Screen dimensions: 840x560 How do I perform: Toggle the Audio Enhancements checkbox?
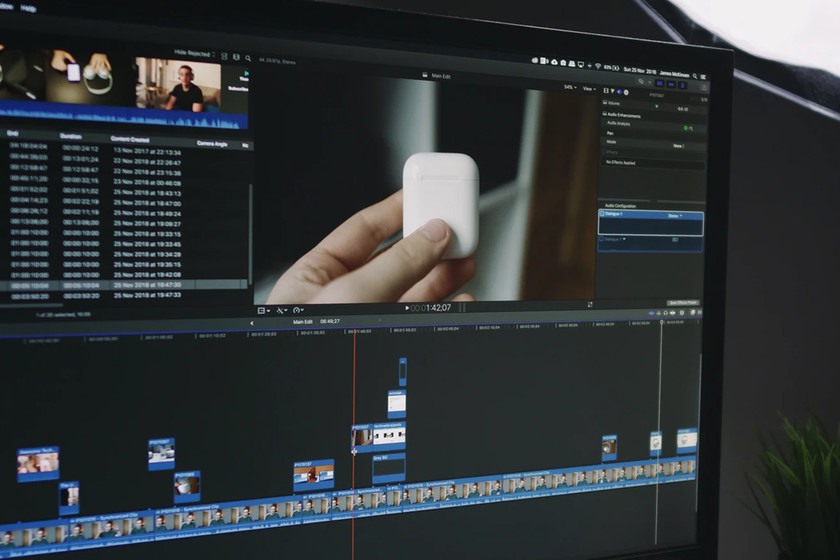pyautogui.click(x=605, y=114)
